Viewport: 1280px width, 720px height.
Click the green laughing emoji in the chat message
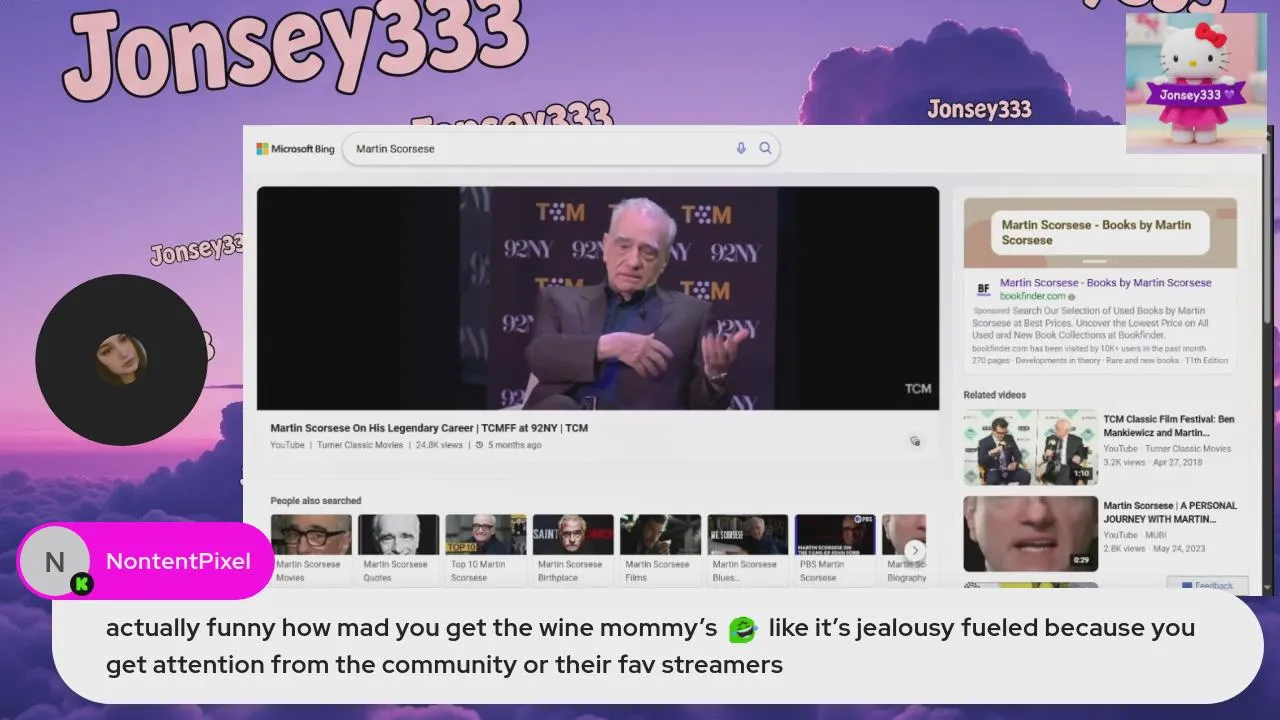[742, 629]
